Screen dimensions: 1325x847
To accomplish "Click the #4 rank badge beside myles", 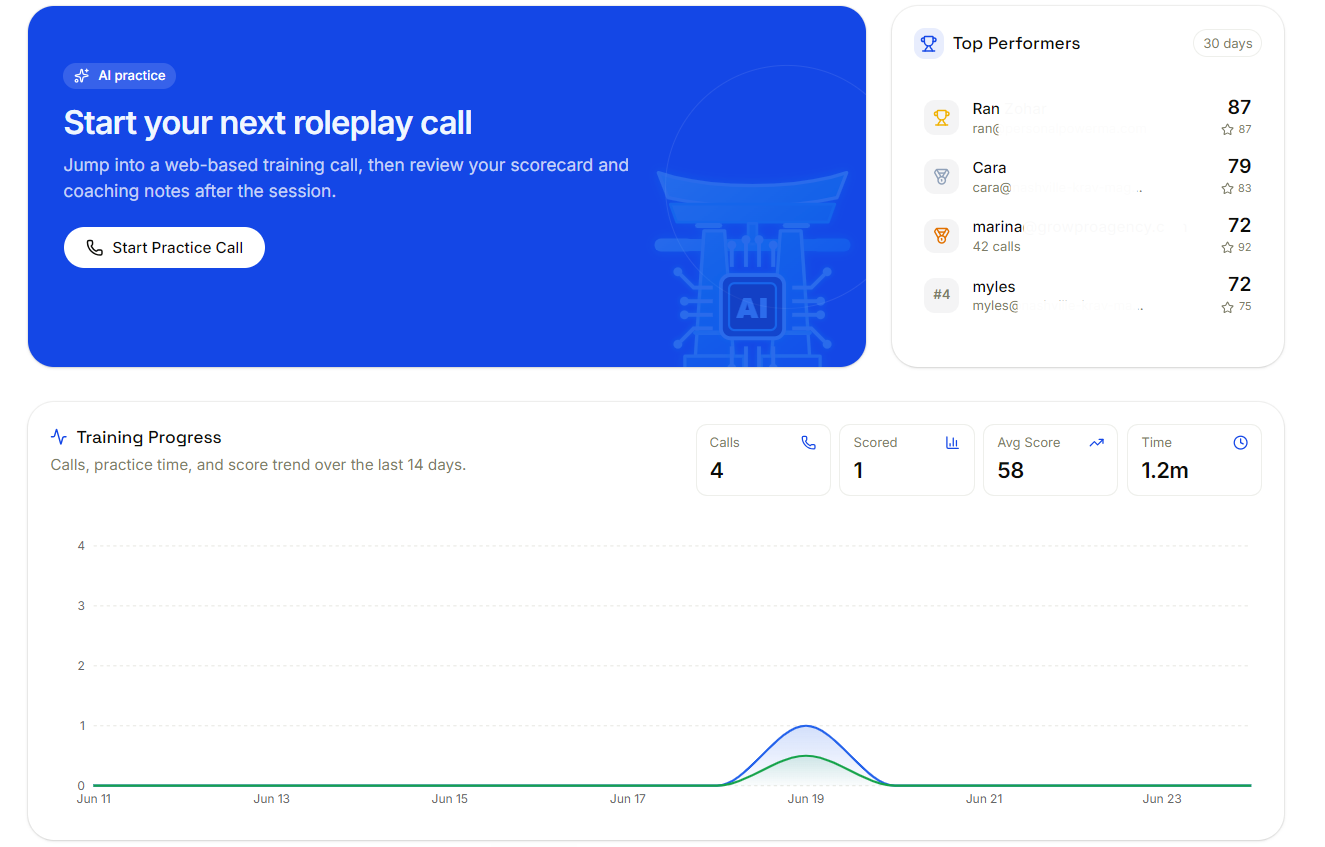I will [x=941, y=295].
